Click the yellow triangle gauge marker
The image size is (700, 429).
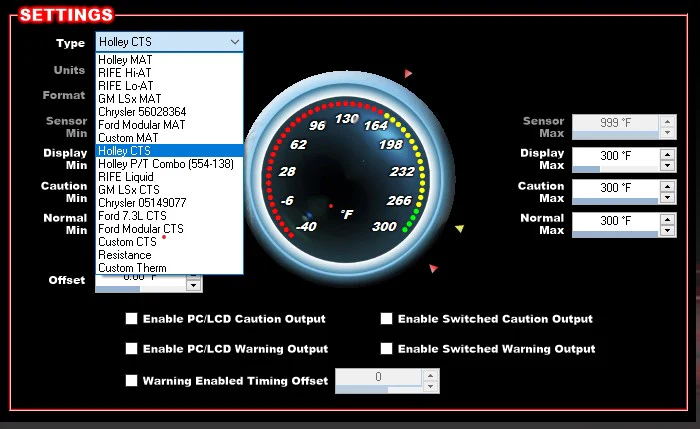point(459,229)
